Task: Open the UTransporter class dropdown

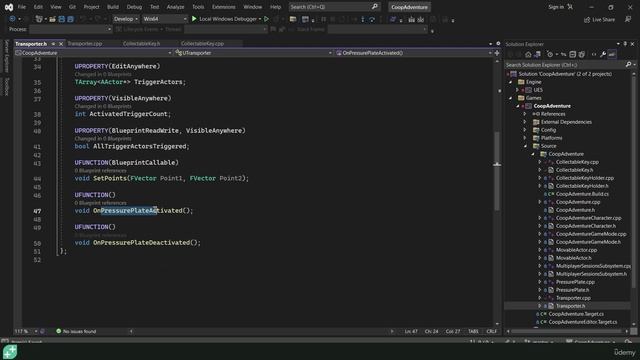Action: click(x=253, y=53)
